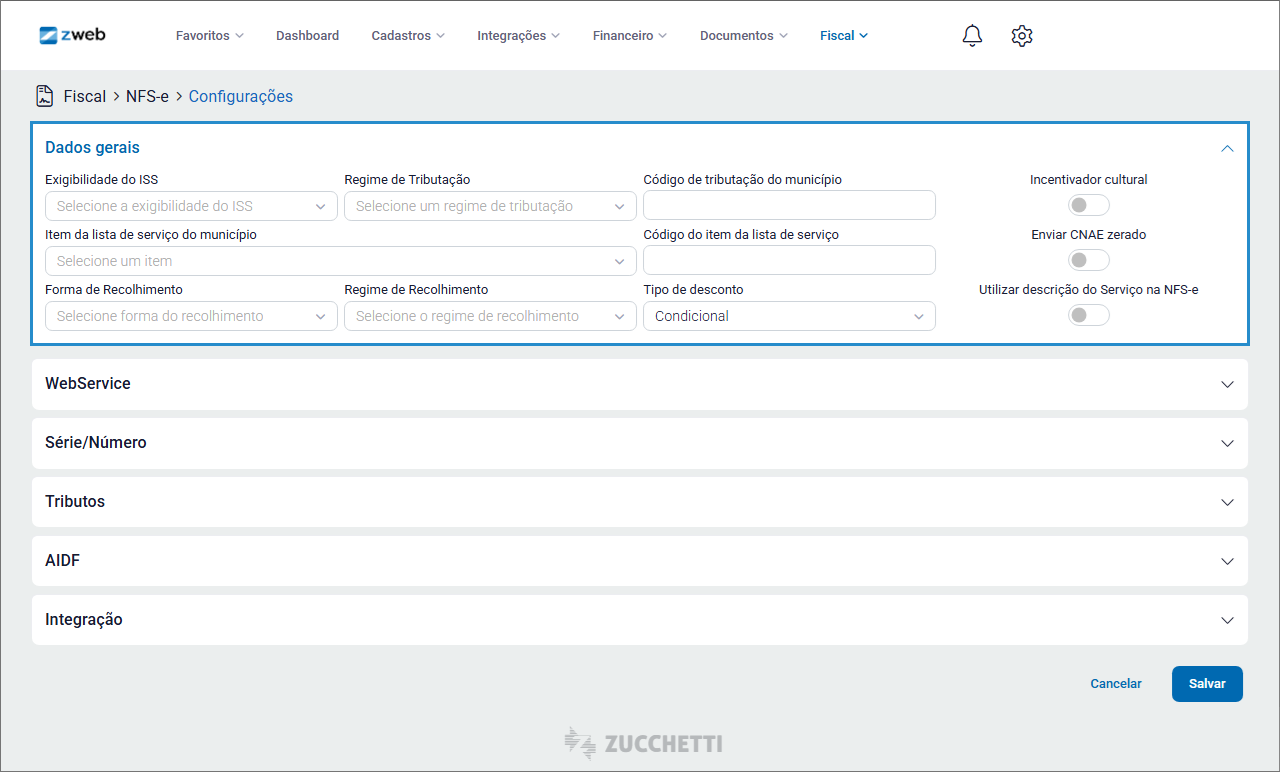Open the Regime de Tributação dropdown
Viewport: 1280px width, 772px height.
coord(490,206)
